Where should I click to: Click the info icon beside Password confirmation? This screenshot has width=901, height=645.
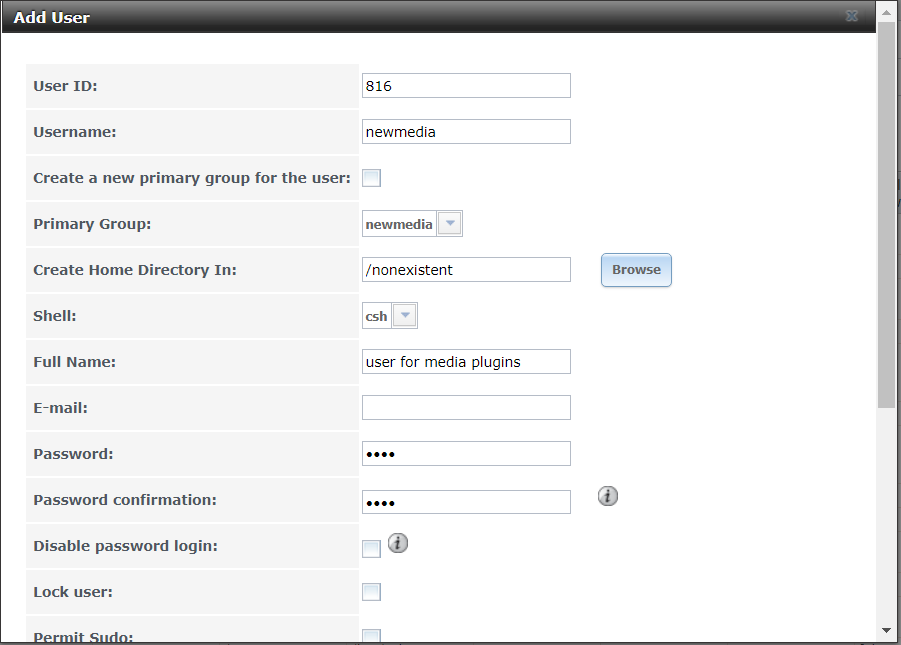click(607, 496)
